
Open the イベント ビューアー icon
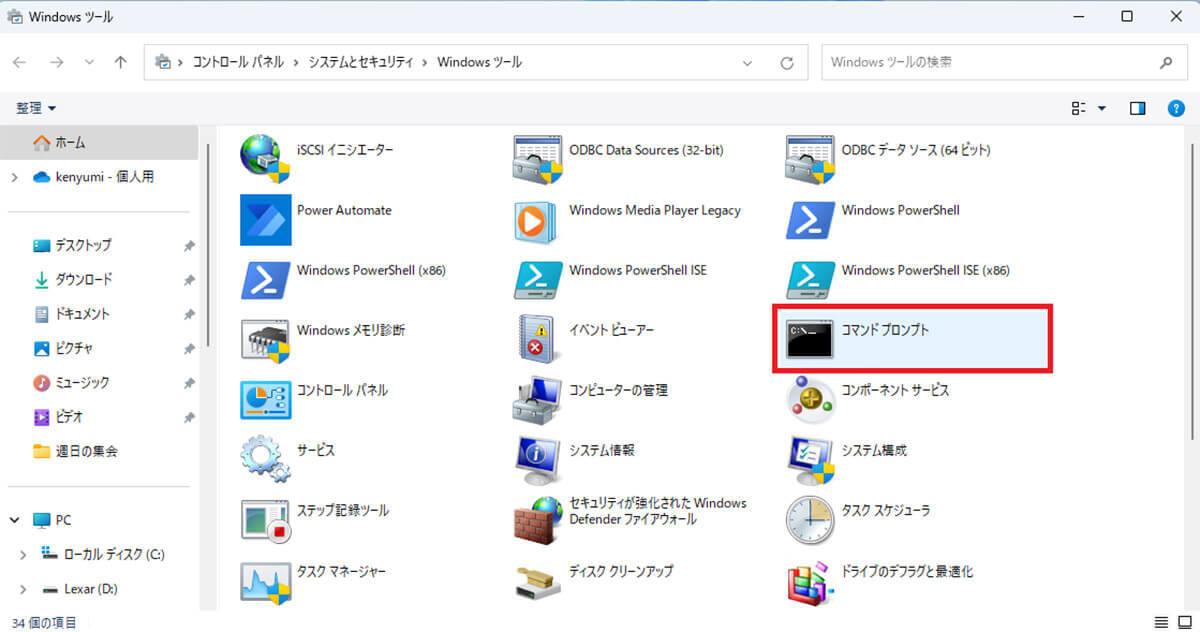(538, 340)
